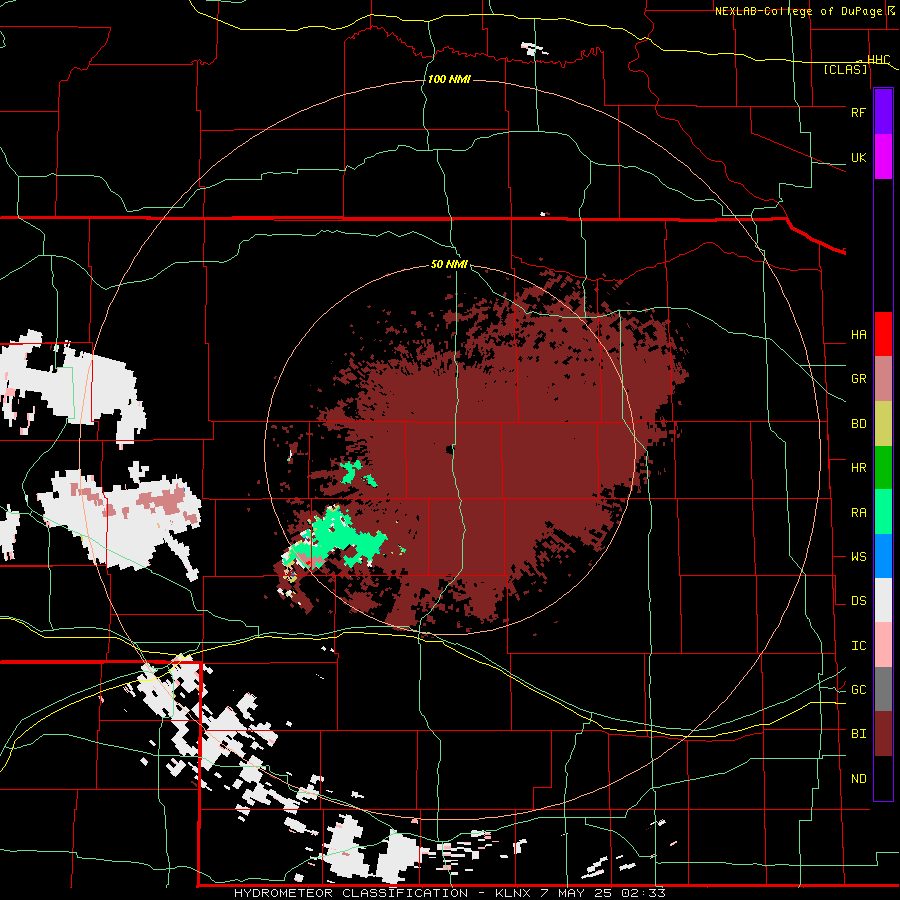
Task: Click the UK legend label
Action: coord(858,157)
